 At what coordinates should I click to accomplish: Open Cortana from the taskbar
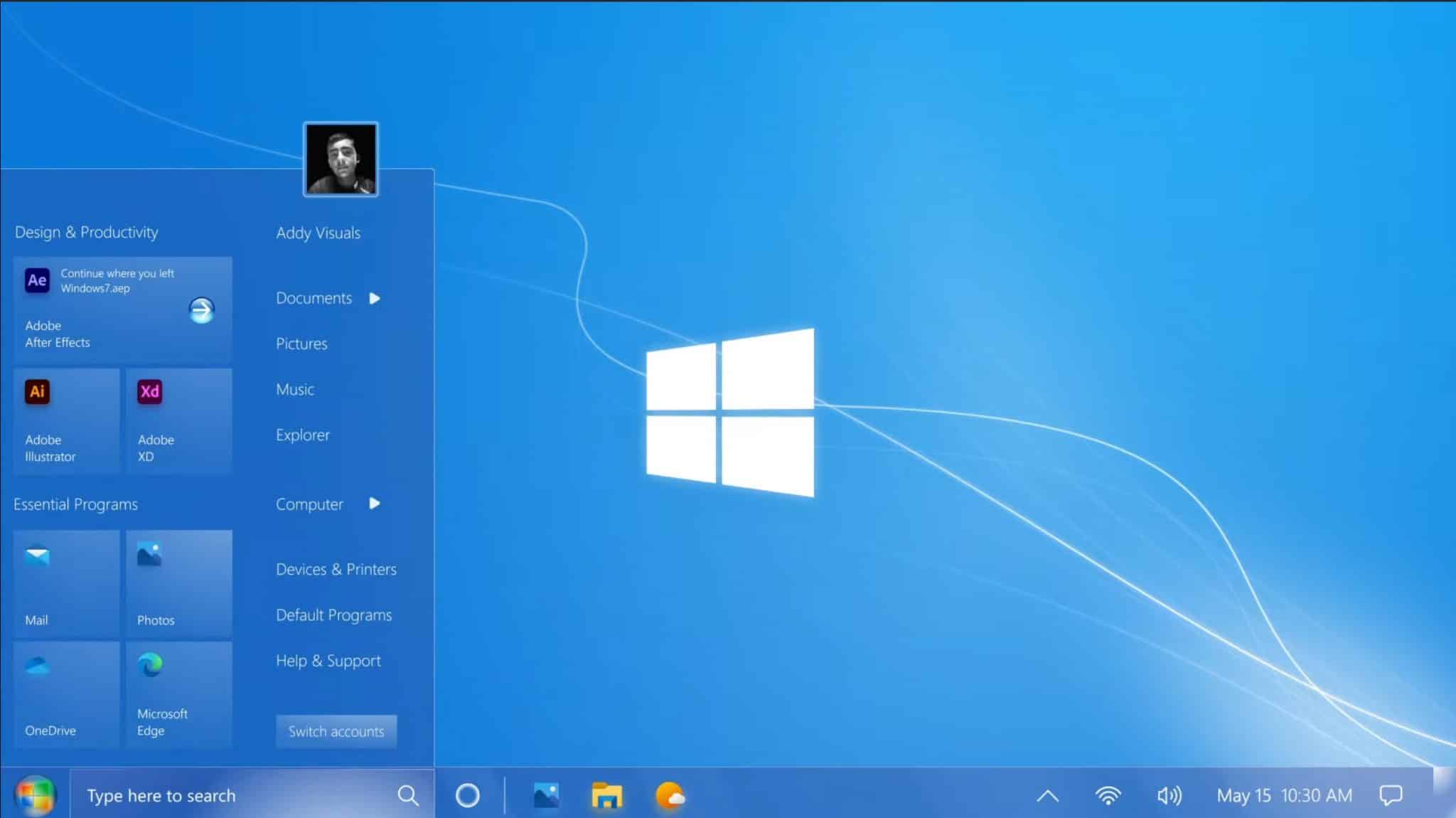point(469,795)
